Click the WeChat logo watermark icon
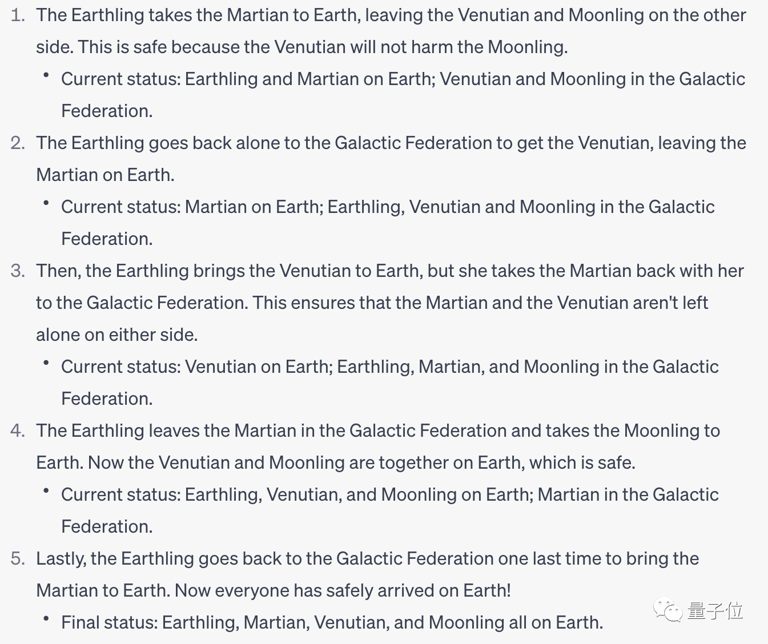The height and width of the screenshot is (644, 768). [668, 611]
